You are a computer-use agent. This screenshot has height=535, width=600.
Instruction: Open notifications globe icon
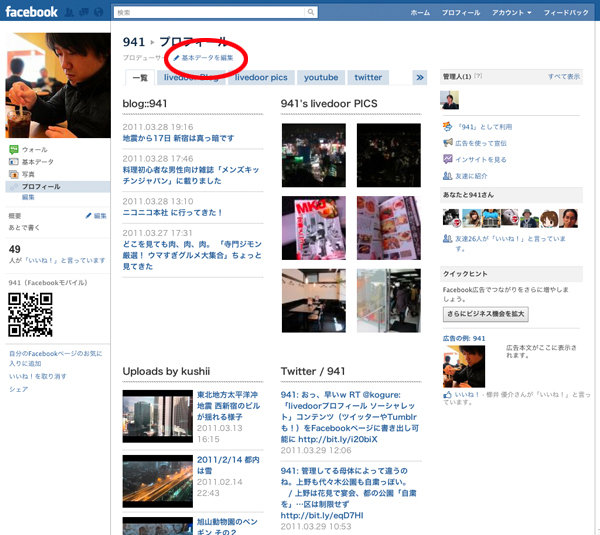[98, 12]
